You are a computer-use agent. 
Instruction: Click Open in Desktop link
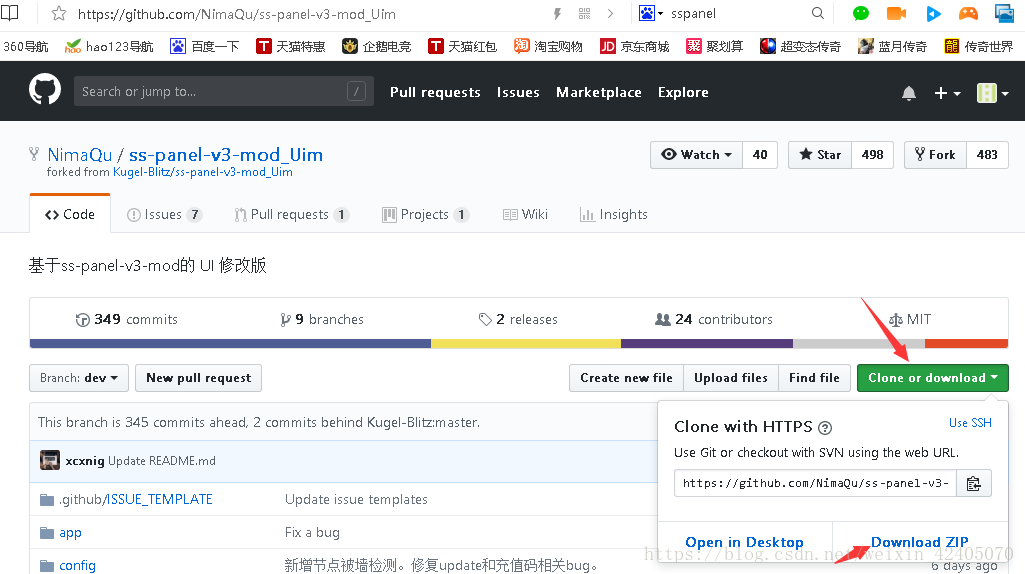tap(745, 542)
